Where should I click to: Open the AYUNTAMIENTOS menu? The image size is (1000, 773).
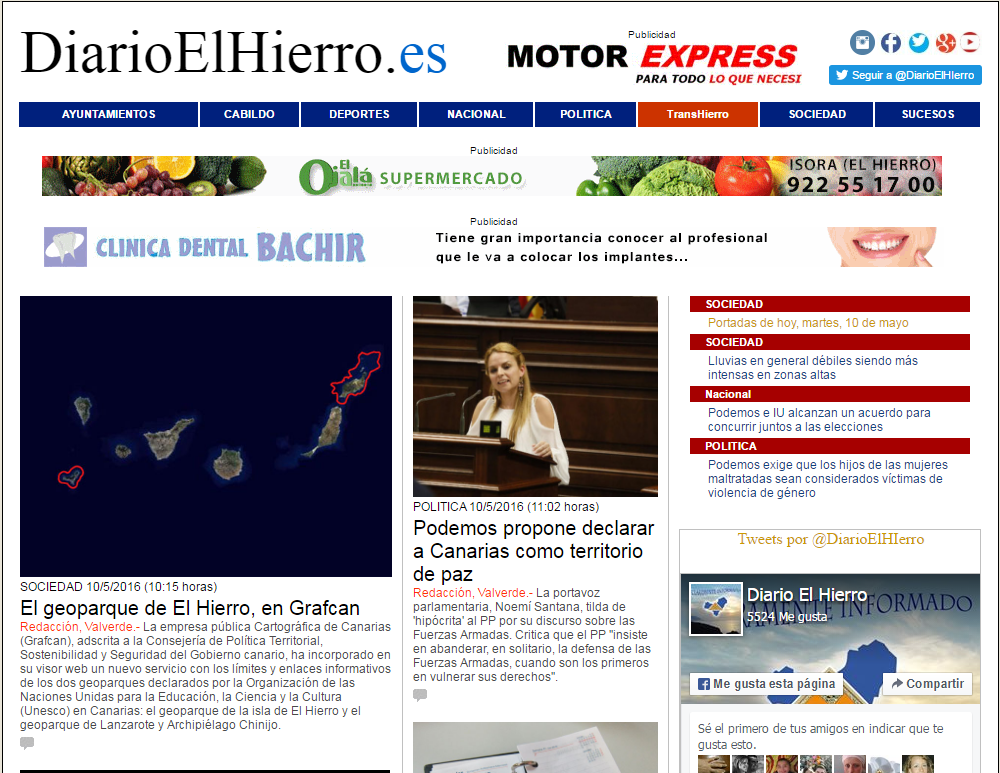click(108, 114)
